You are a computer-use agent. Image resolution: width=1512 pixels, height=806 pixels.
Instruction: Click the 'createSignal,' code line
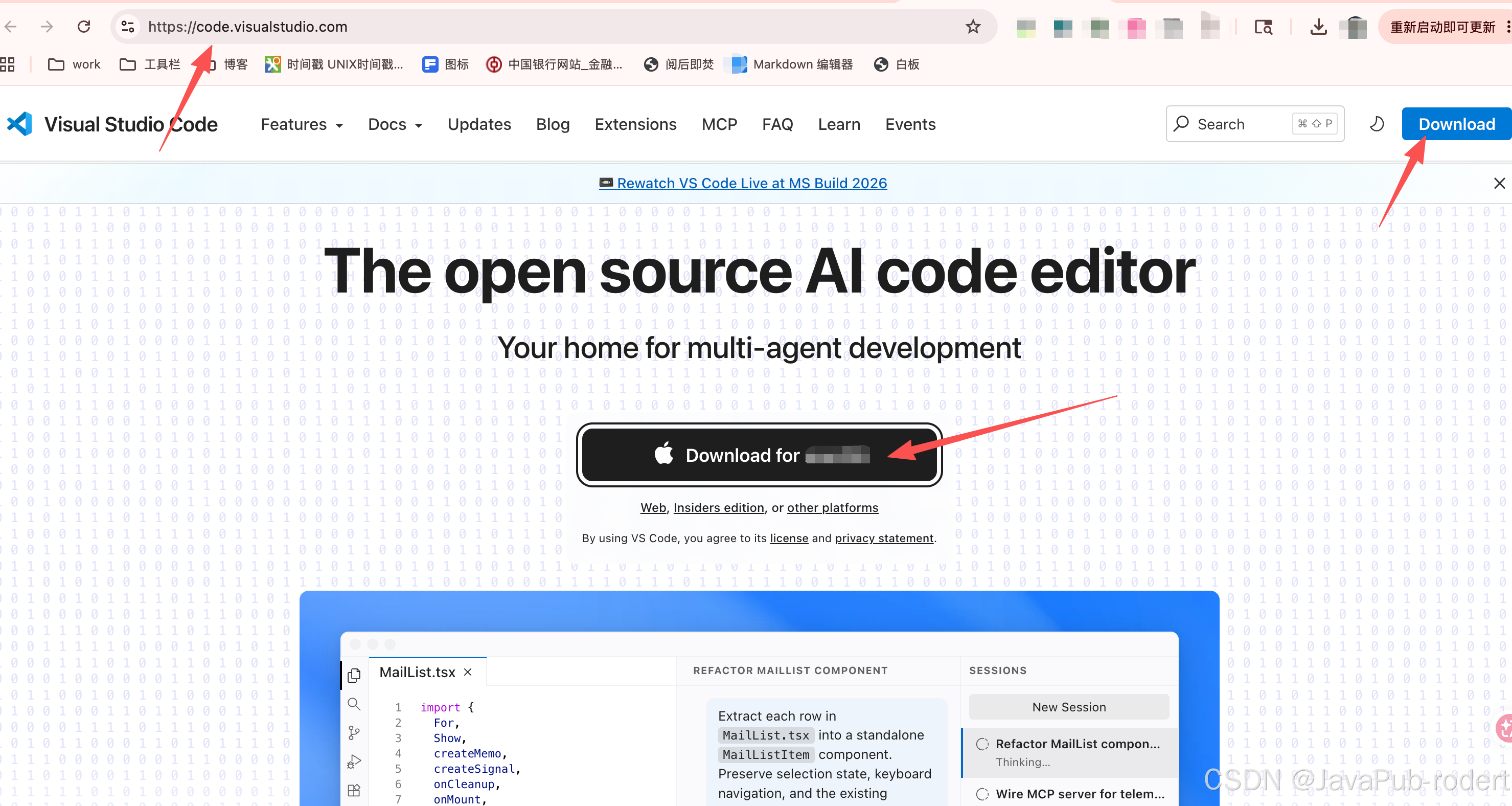click(476, 769)
